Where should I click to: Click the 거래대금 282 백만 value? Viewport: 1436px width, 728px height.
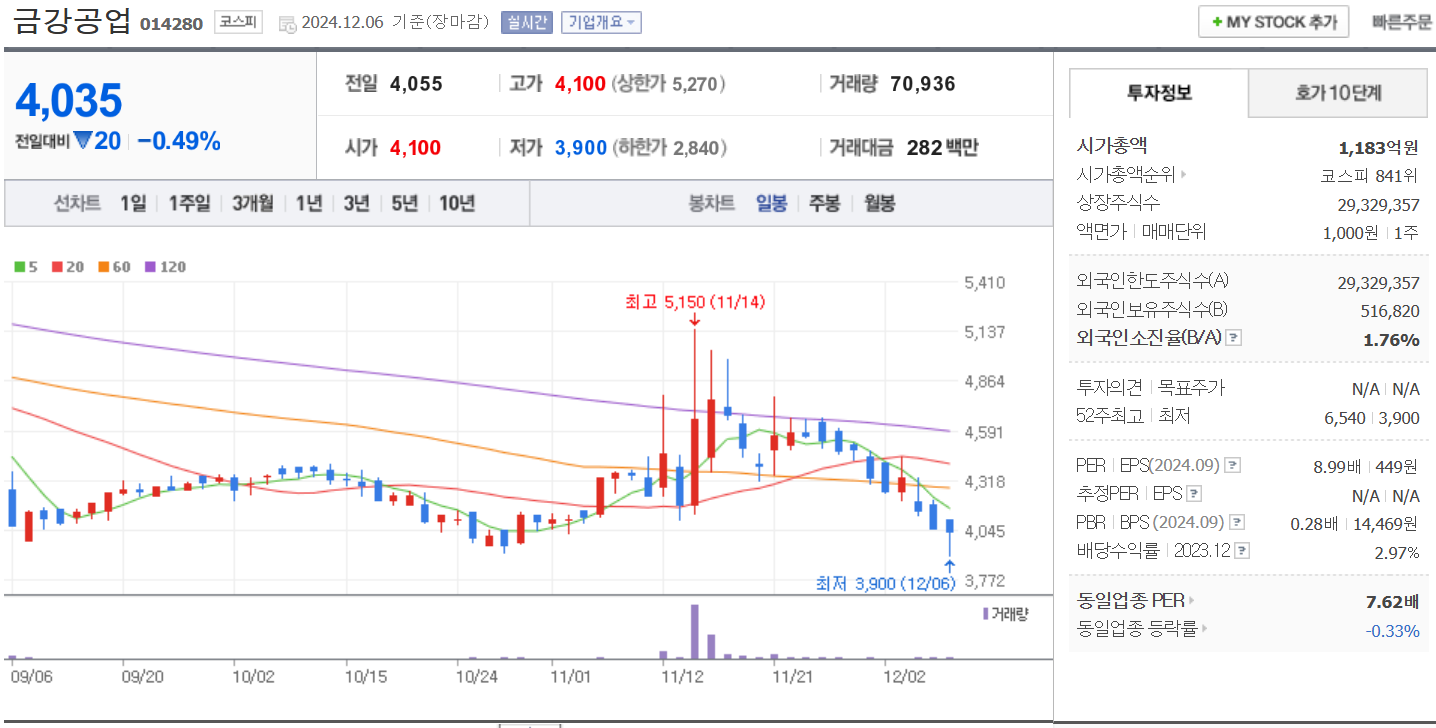click(x=942, y=148)
